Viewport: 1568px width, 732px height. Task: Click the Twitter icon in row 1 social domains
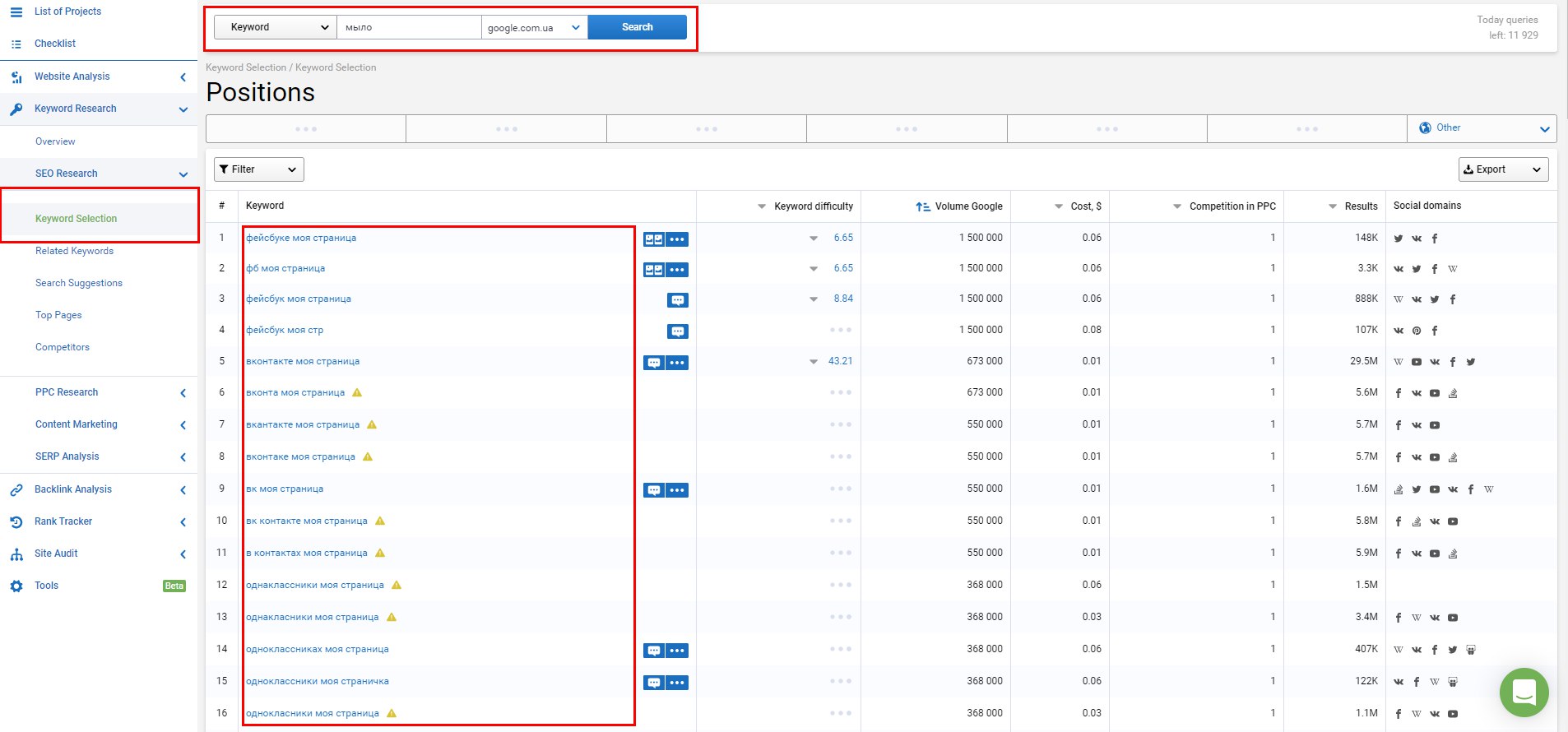1399,239
